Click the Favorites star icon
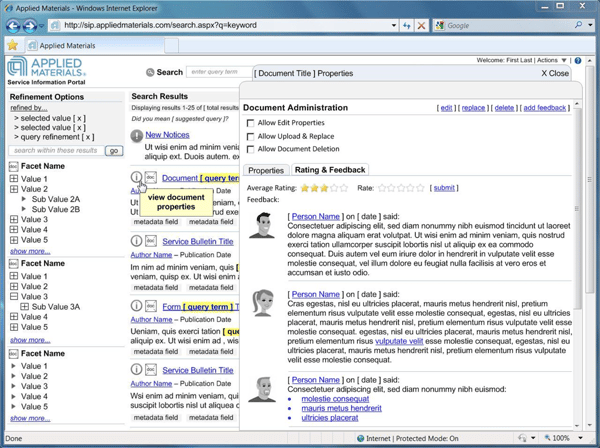Viewport: 600px width, 448px height. 13,45
